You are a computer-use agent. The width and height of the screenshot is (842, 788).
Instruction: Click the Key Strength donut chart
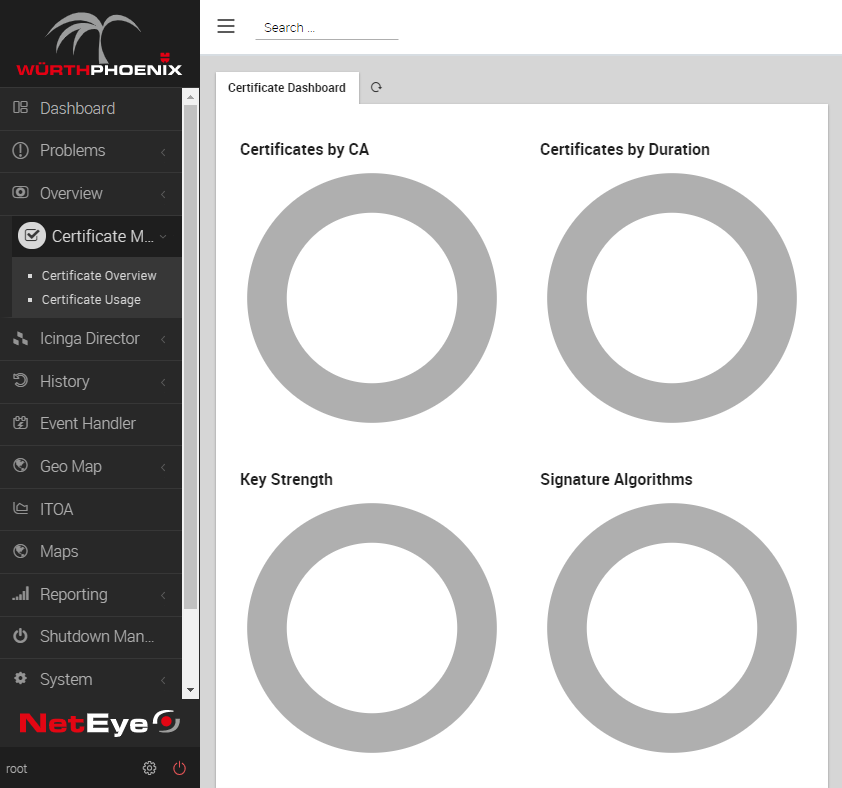coord(372,628)
